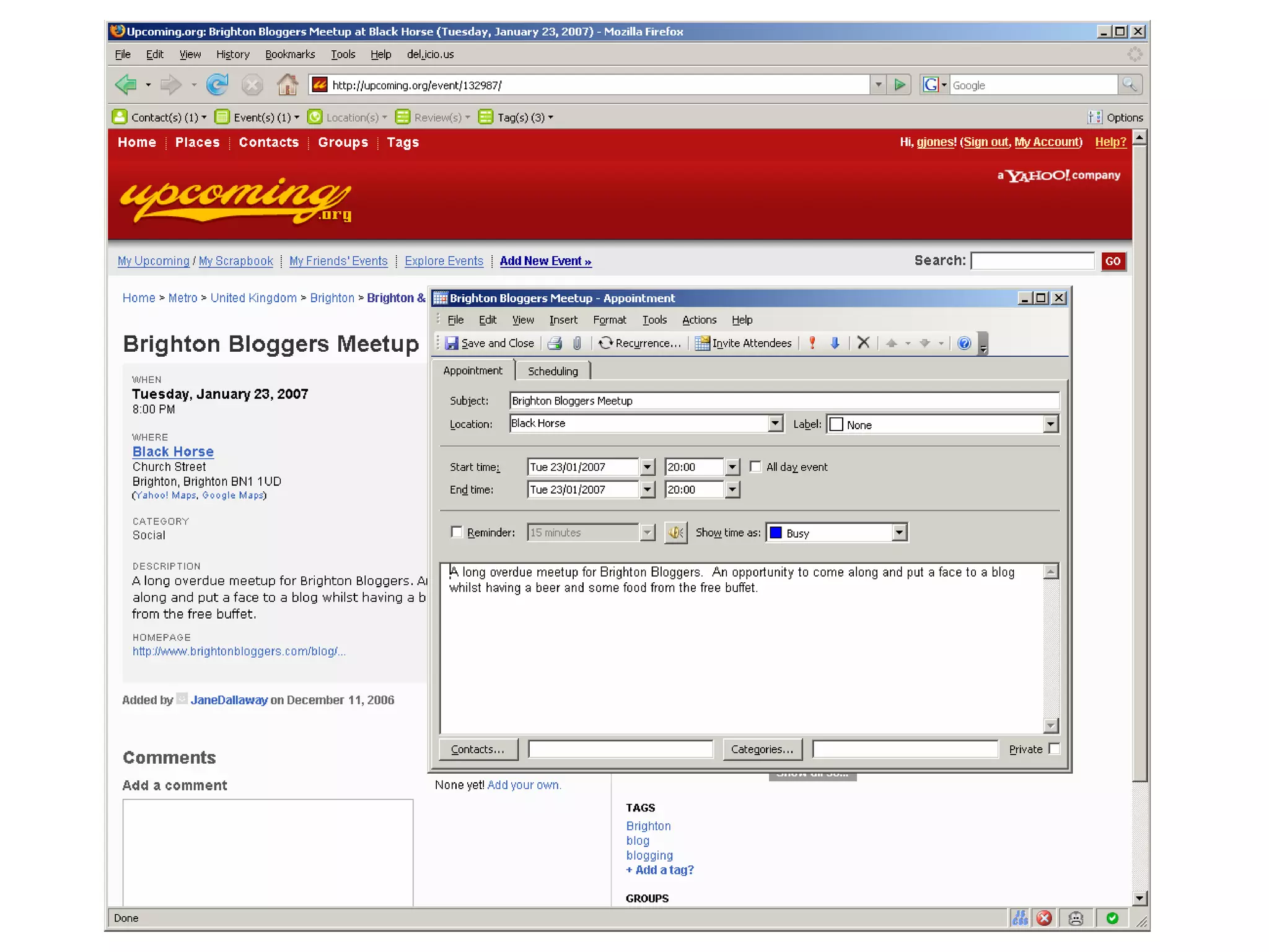
Task: Click the green checkmark status bar icon
Action: pyautogui.click(x=1112, y=918)
